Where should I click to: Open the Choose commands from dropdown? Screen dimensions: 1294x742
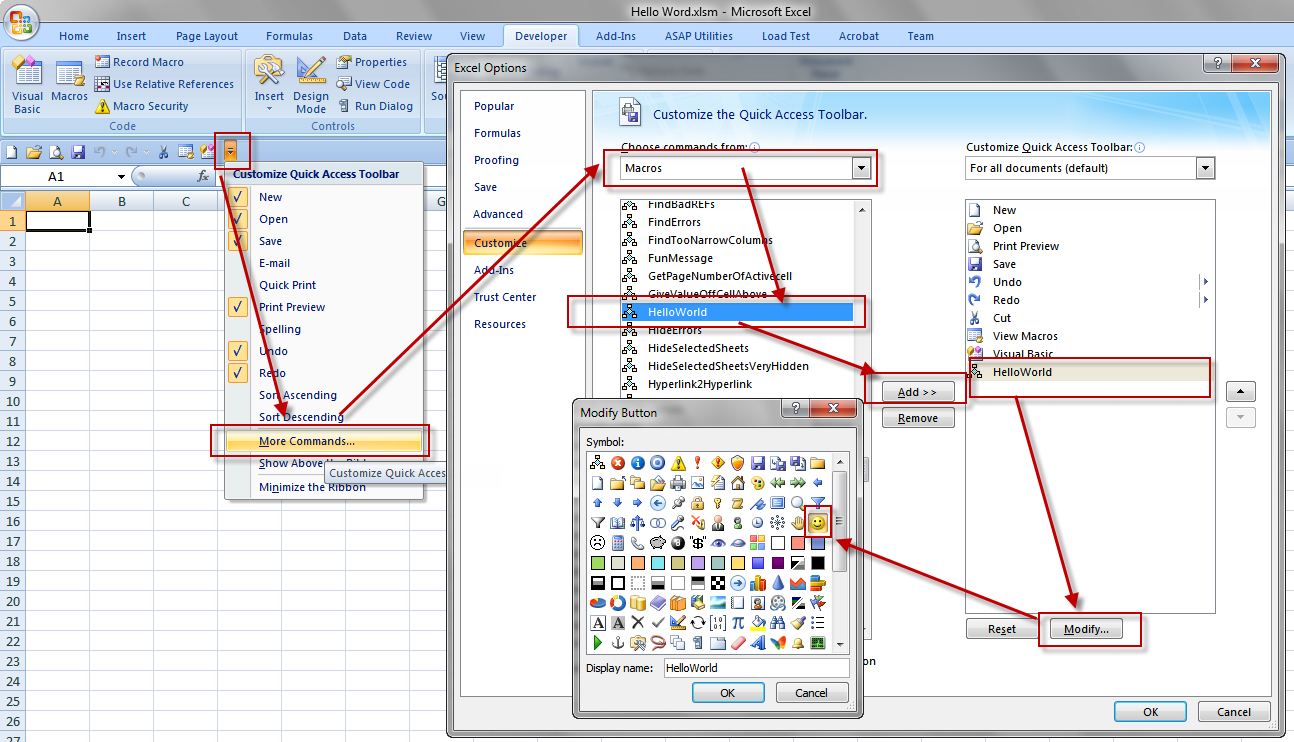860,168
